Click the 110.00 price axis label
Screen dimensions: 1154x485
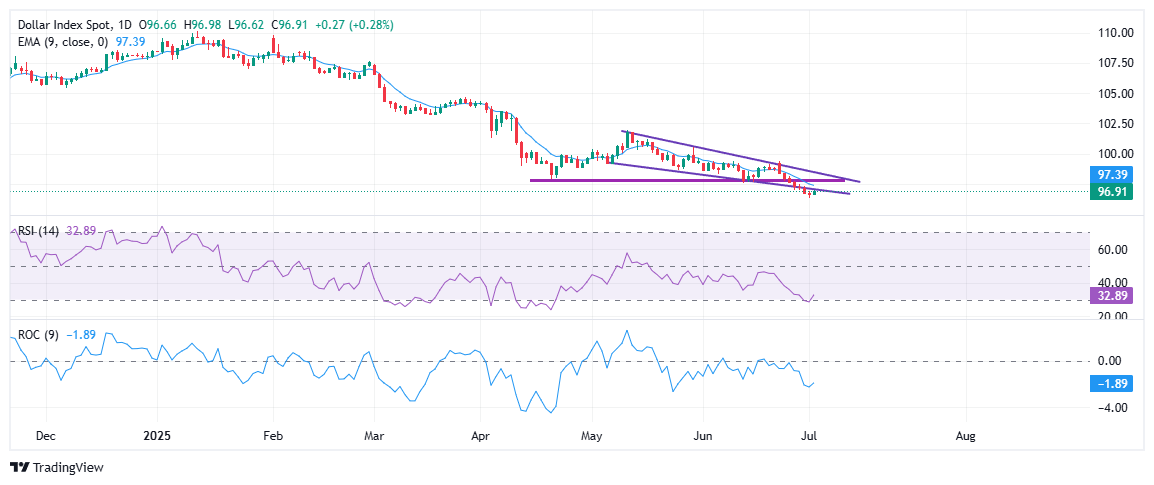pos(1114,33)
